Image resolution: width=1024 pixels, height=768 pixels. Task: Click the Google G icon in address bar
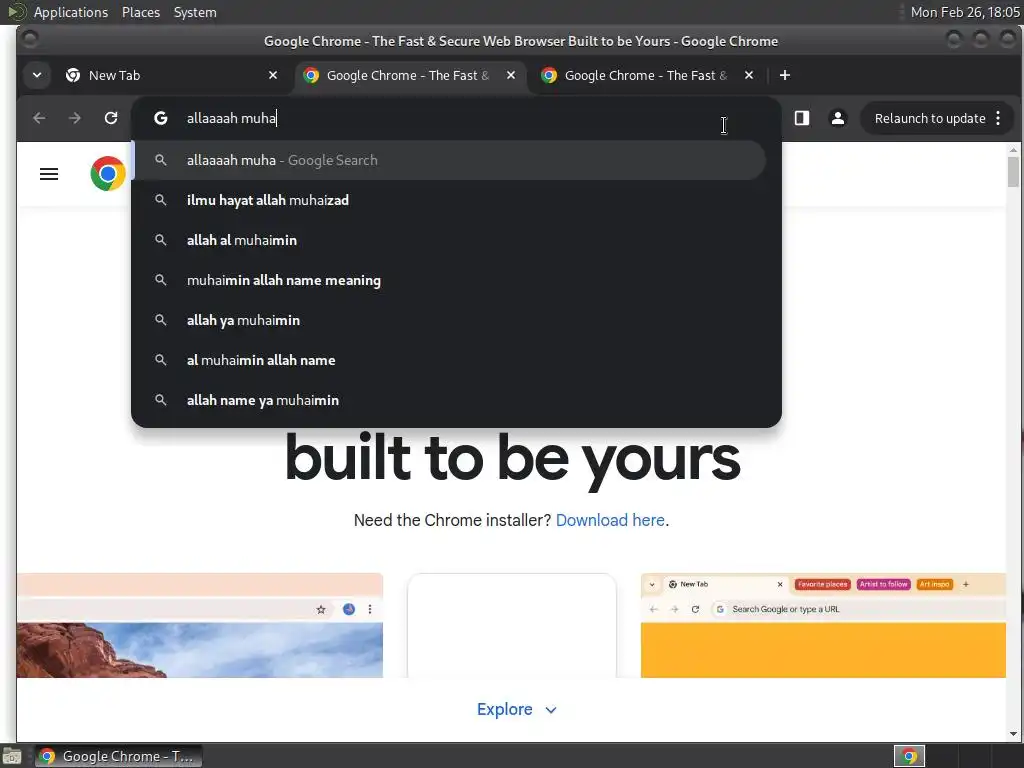tap(161, 118)
